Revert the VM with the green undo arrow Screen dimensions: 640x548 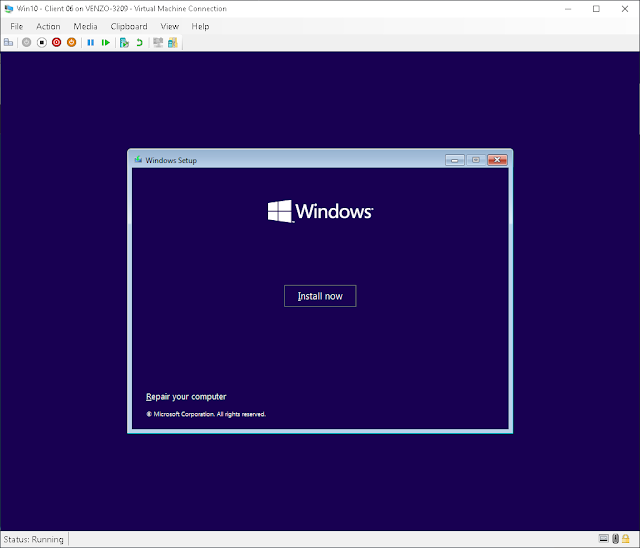(140, 42)
